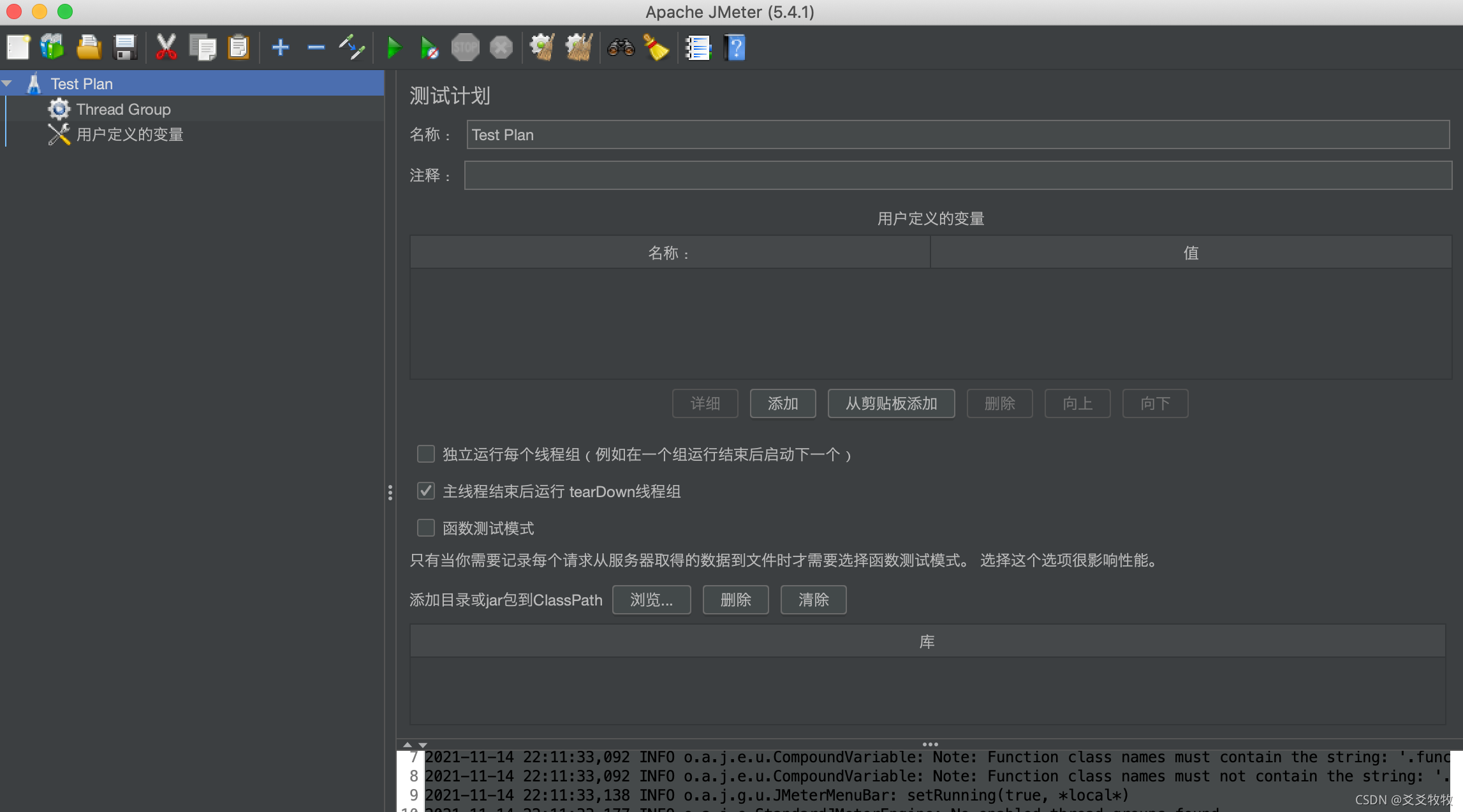
Task: Collapse log panel with down arrow
Action: 423,745
